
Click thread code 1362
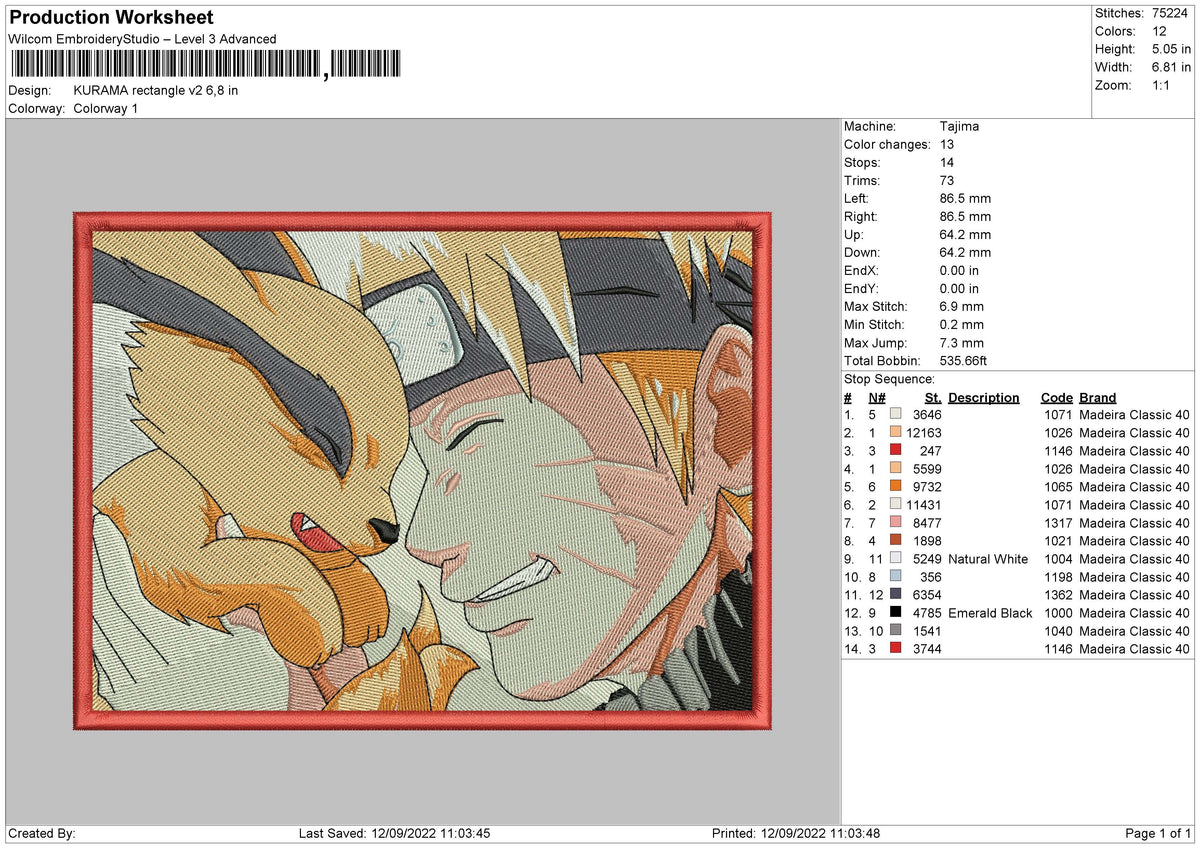tap(1058, 595)
